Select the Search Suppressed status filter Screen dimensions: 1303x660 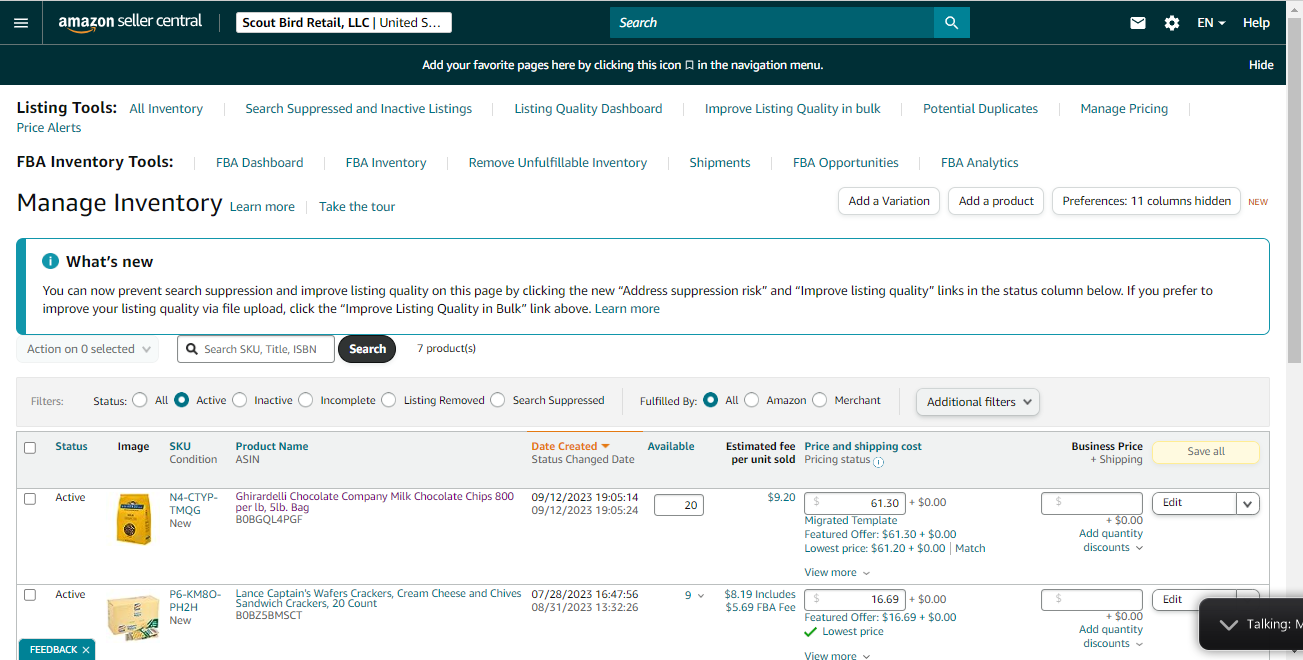498,400
